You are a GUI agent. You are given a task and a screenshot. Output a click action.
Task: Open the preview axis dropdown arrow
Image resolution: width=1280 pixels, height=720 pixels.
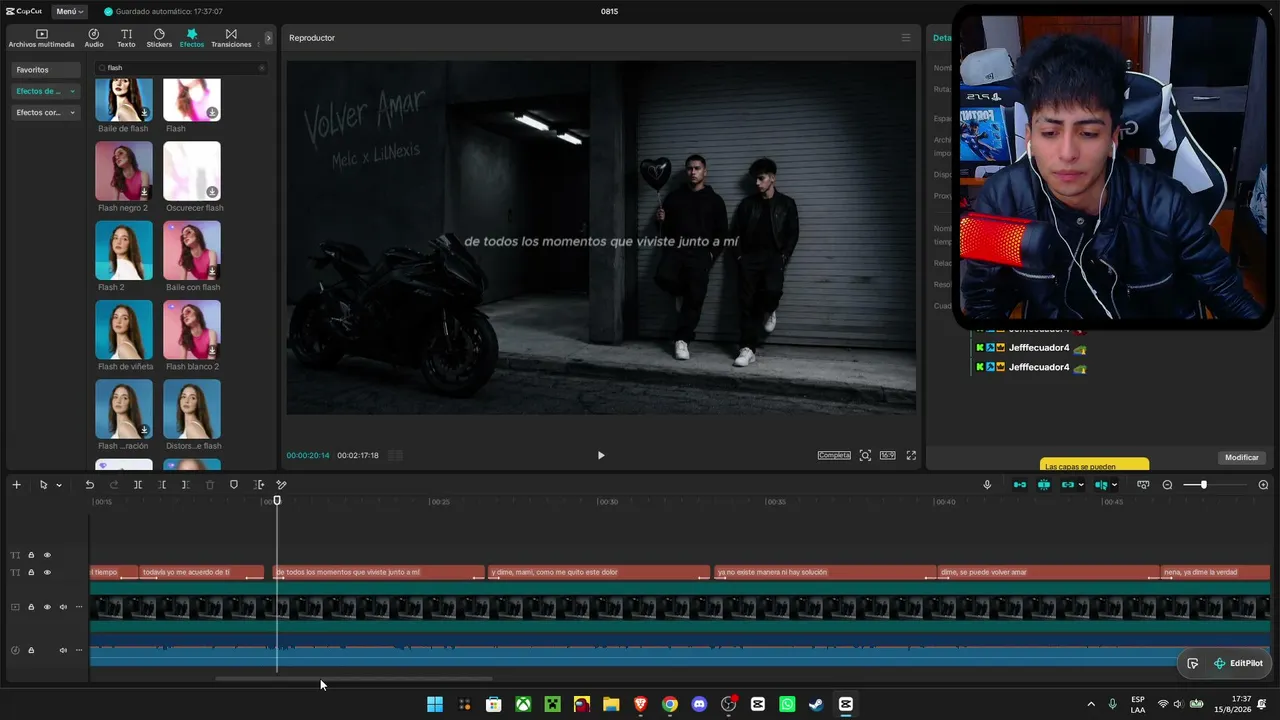[x=1114, y=485]
